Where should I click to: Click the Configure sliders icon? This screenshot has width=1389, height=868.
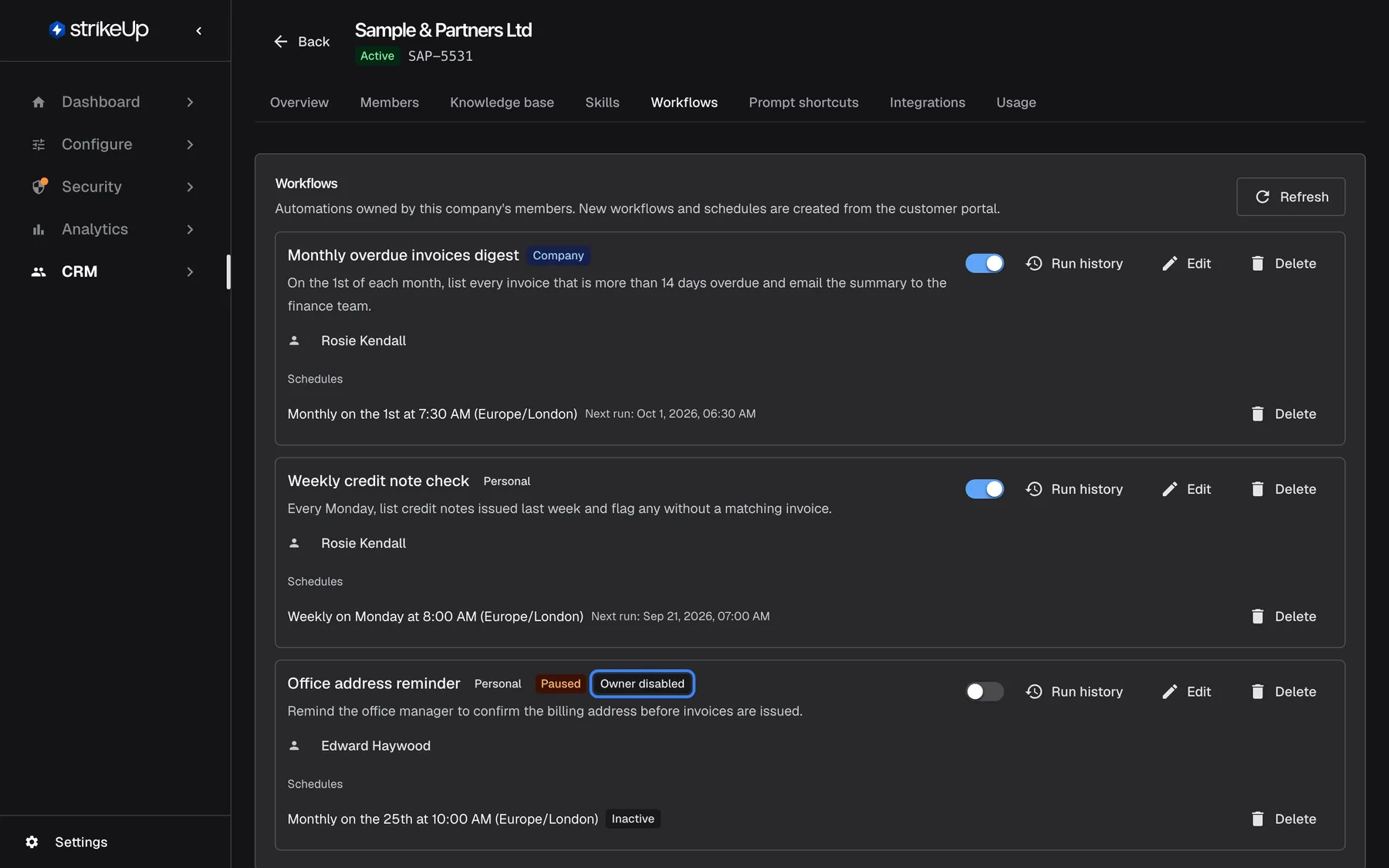tap(39, 144)
